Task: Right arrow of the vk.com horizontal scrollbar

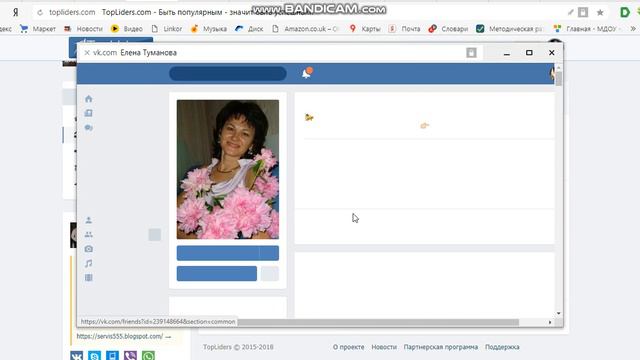Action: (550, 322)
